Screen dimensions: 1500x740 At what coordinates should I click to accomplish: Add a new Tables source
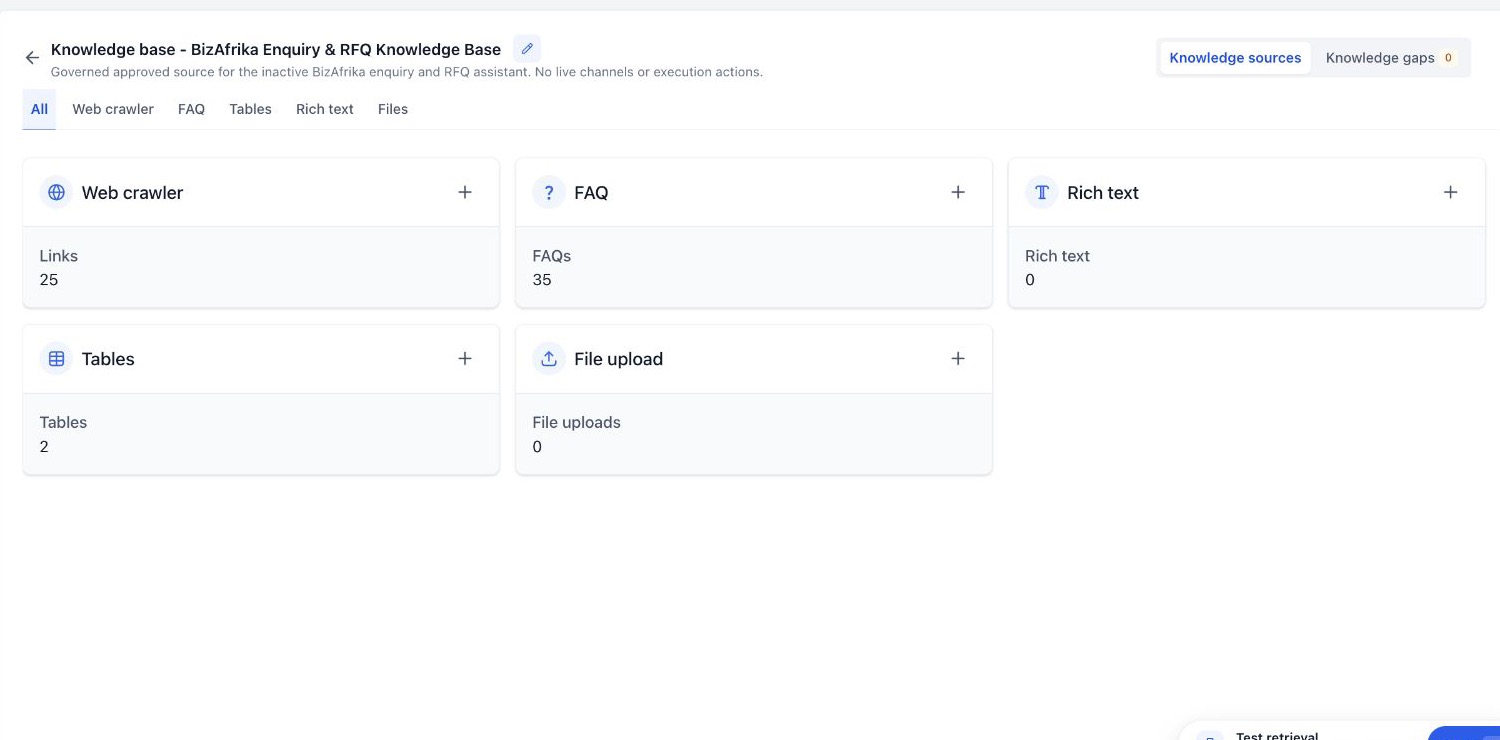coord(465,359)
